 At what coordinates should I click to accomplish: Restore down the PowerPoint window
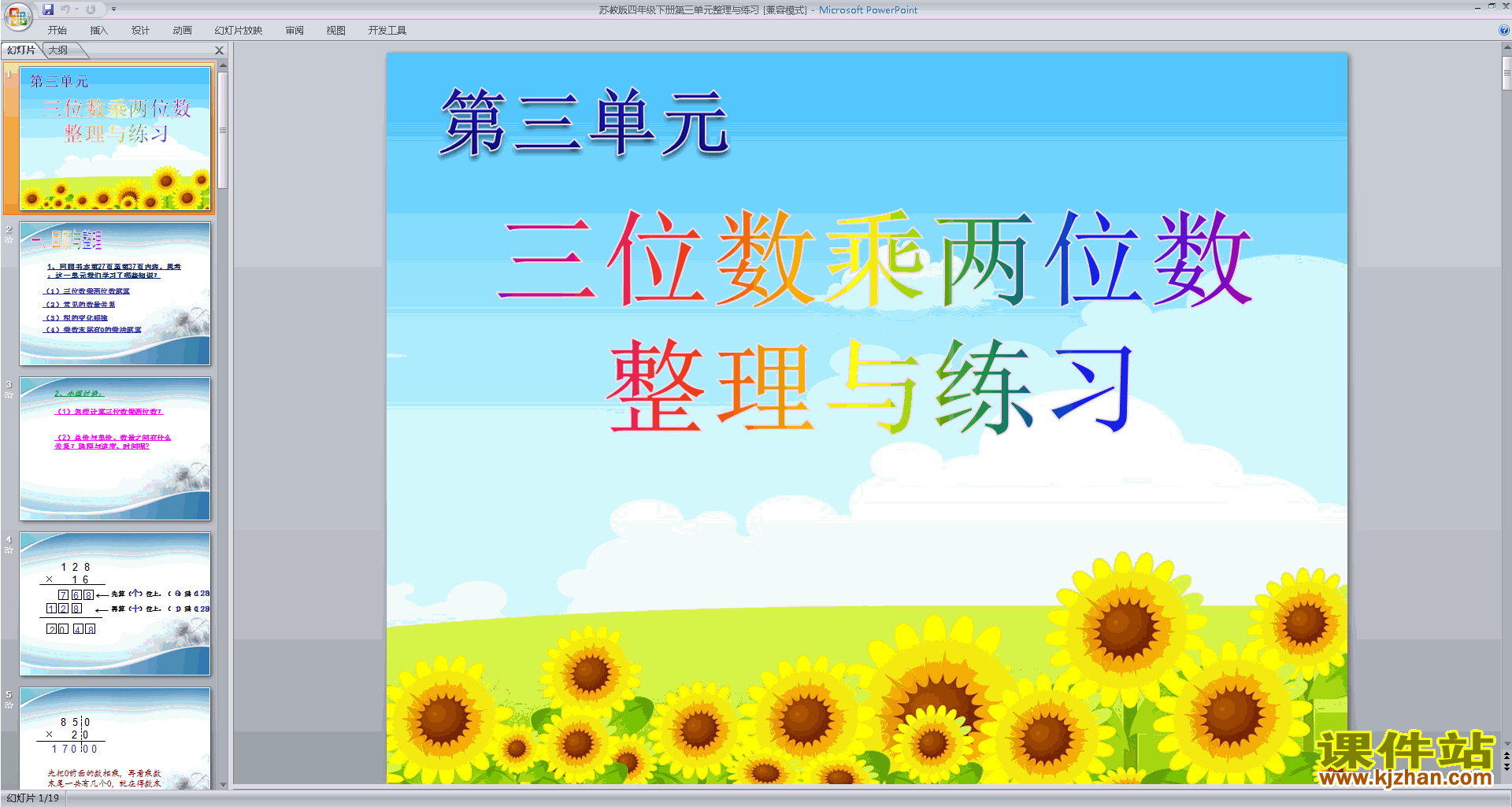pos(1492,6)
